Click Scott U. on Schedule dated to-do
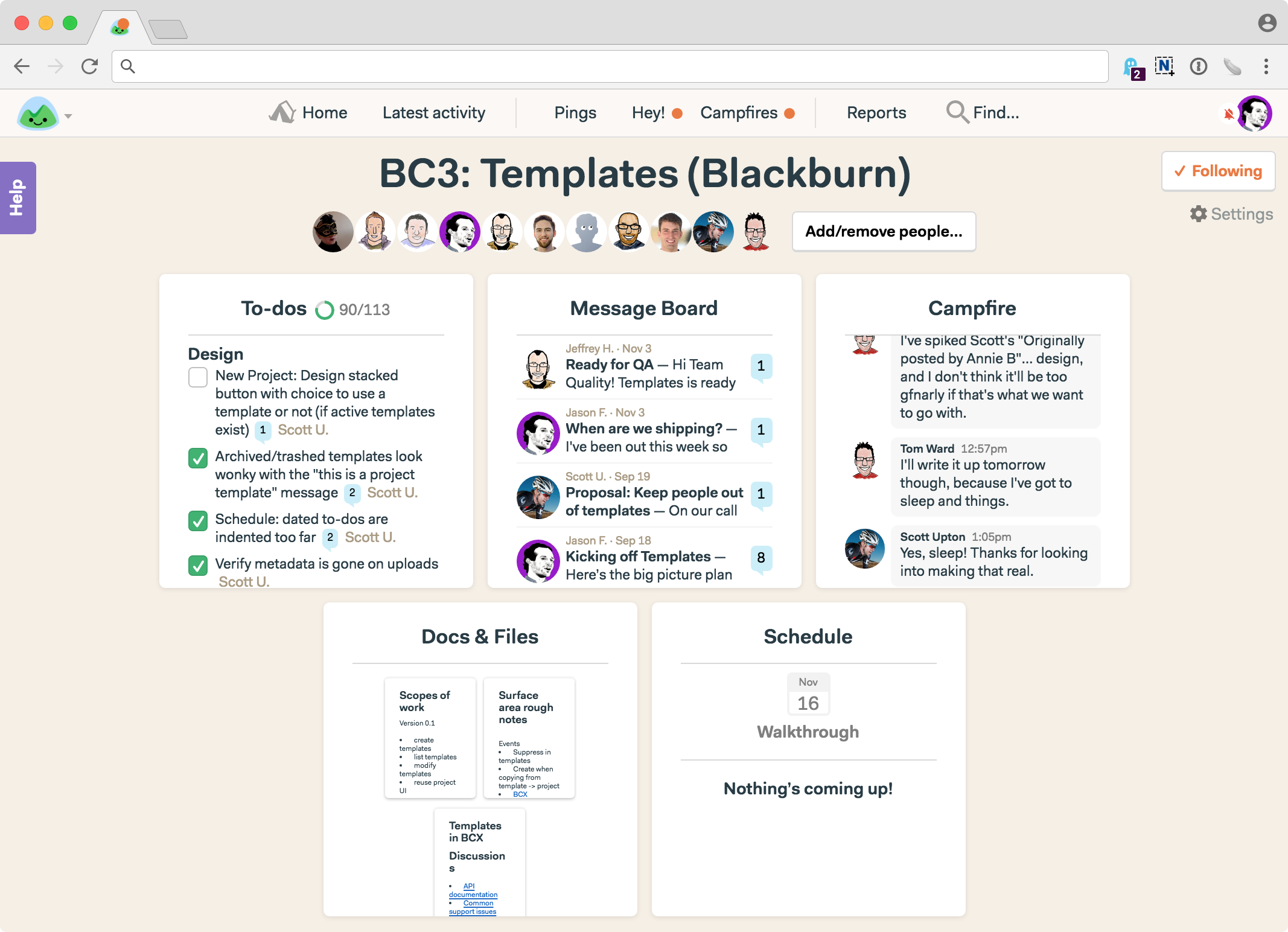1288x932 pixels. pos(370,537)
